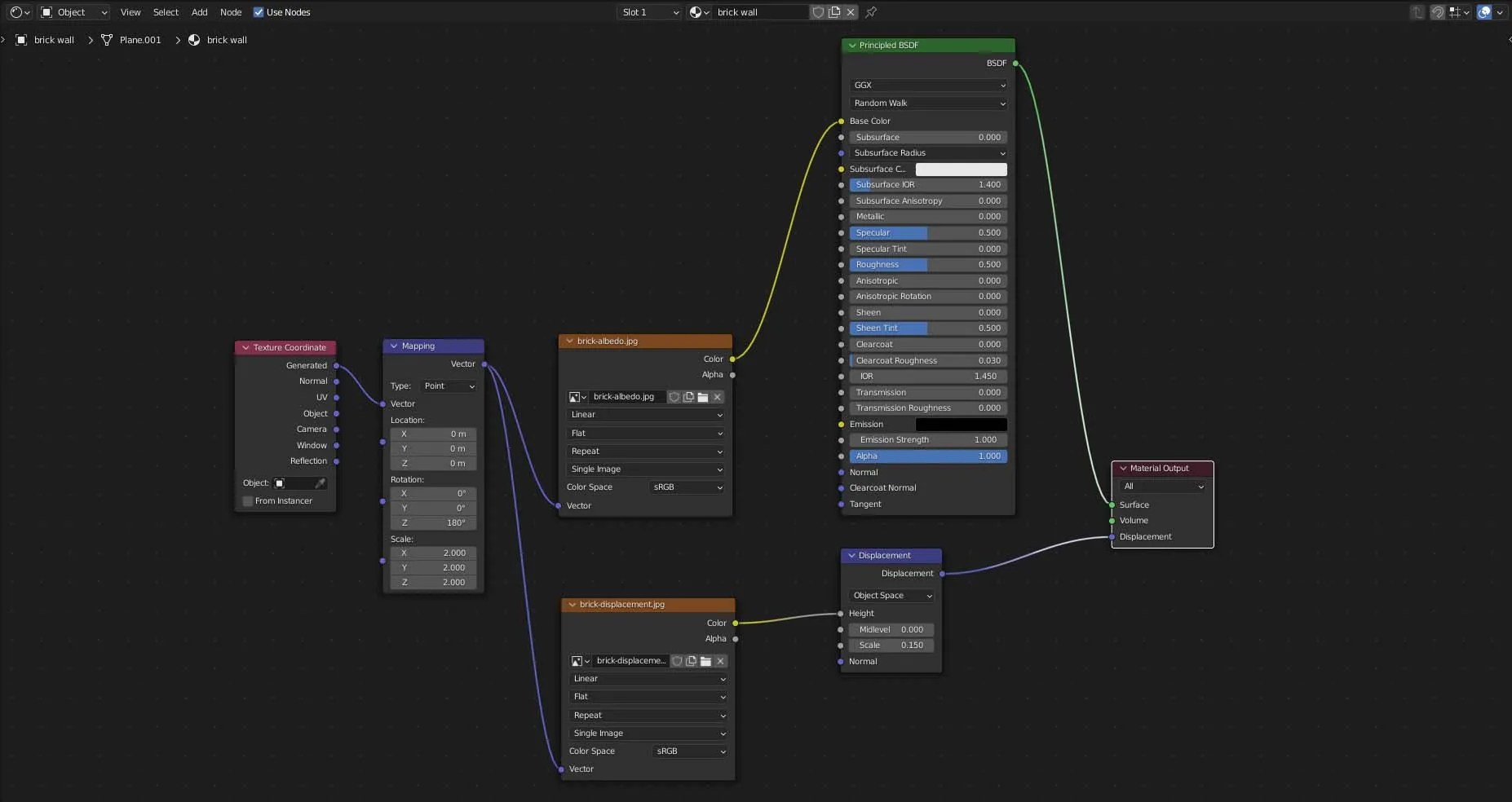Open the Node menu
The image size is (1512, 802).
[x=232, y=12]
